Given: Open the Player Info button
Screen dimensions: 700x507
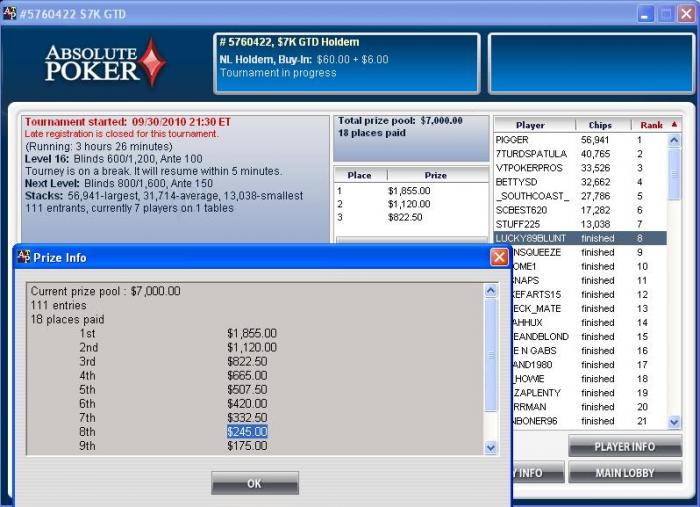Looking at the screenshot, I should 625,446.
